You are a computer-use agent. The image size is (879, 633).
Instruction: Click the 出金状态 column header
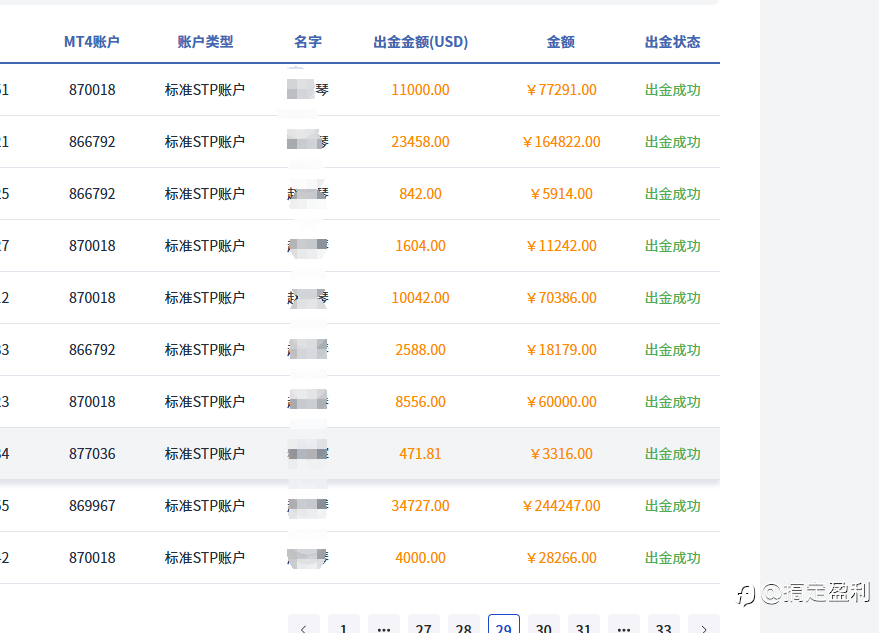[x=673, y=42]
